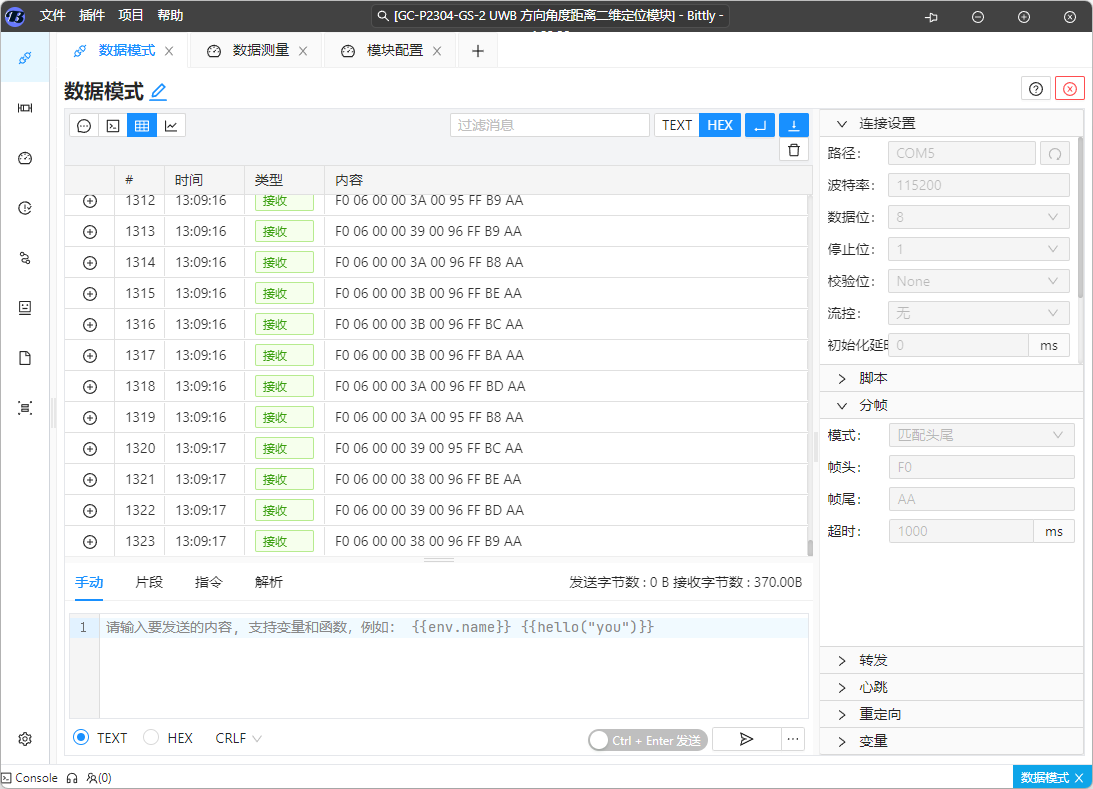Click the help question mark icon
The height and width of the screenshot is (789, 1093).
pyautogui.click(x=1035, y=88)
